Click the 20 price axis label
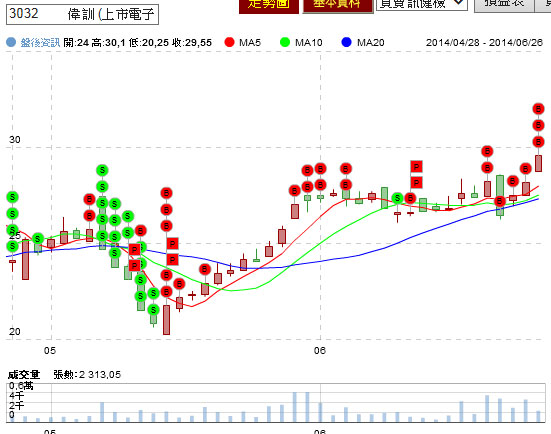This screenshot has height=434, width=551. pyautogui.click(x=14, y=331)
